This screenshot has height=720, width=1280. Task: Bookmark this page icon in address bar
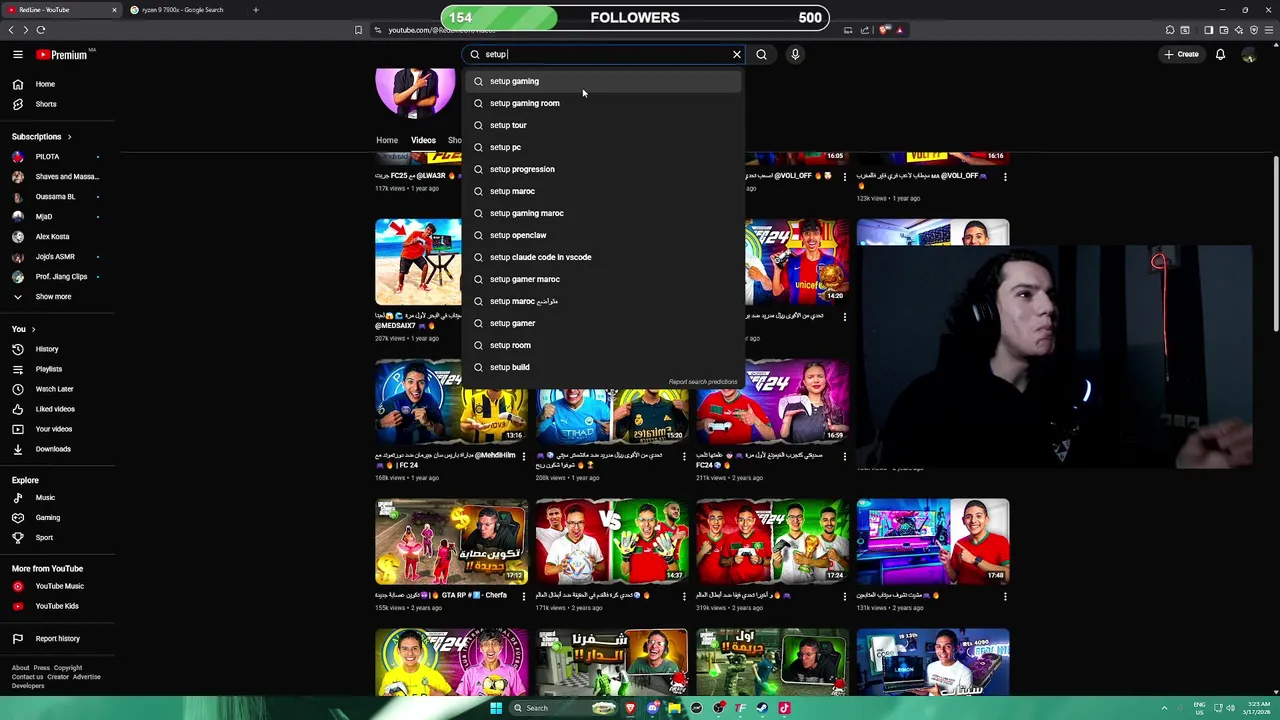coord(358,30)
